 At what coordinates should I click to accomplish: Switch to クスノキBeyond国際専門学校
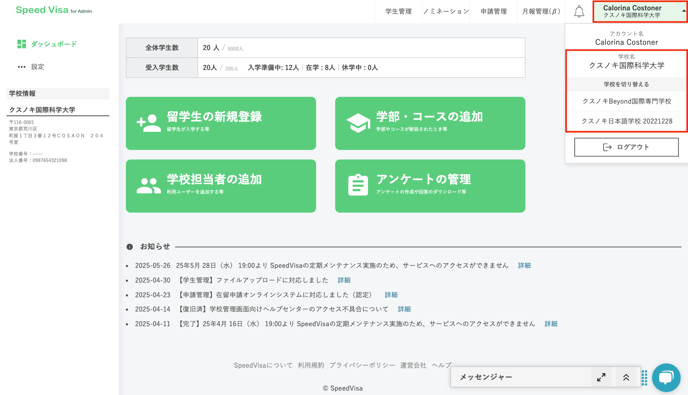(627, 101)
